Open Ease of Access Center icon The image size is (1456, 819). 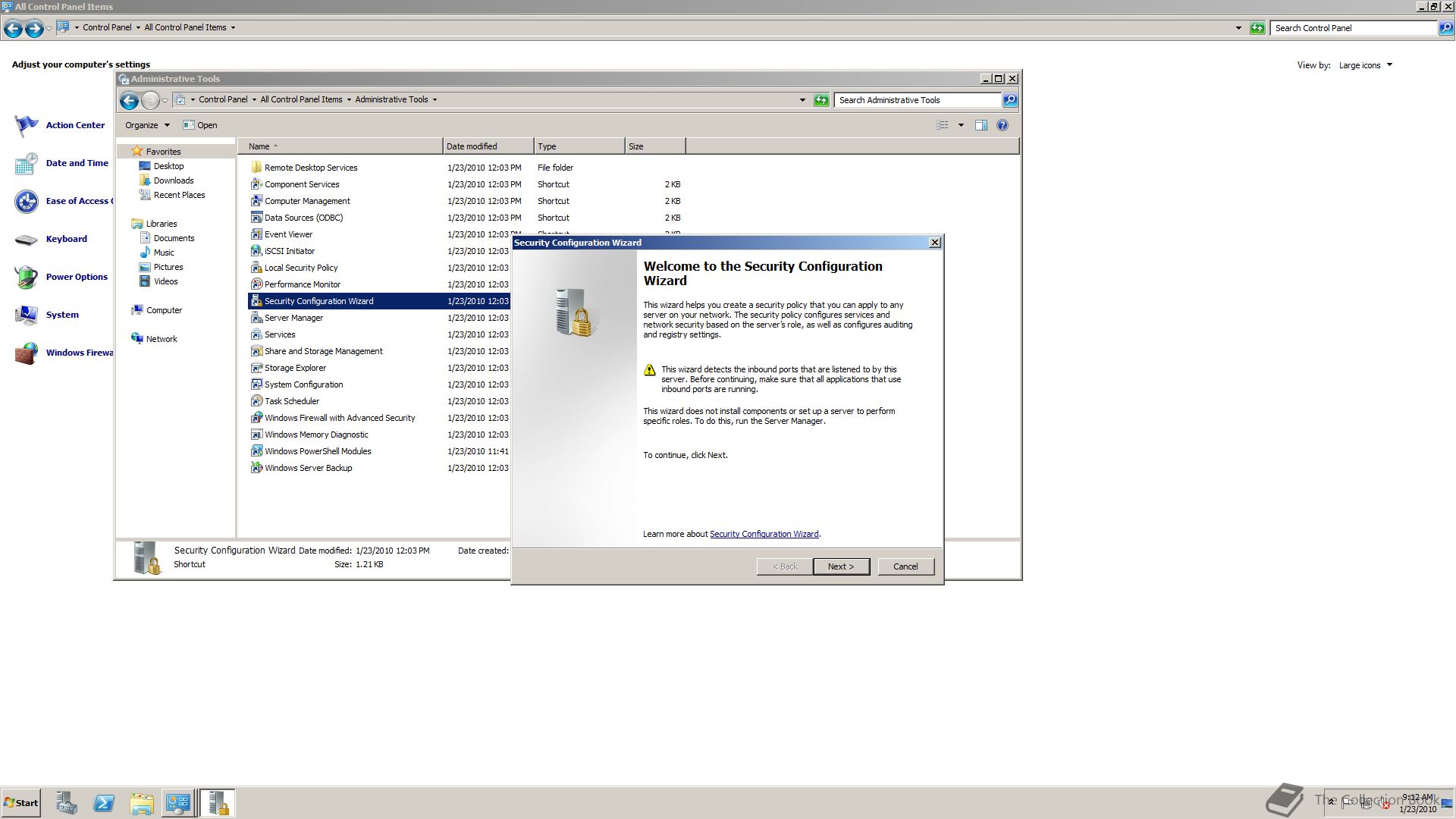[27, 201]
